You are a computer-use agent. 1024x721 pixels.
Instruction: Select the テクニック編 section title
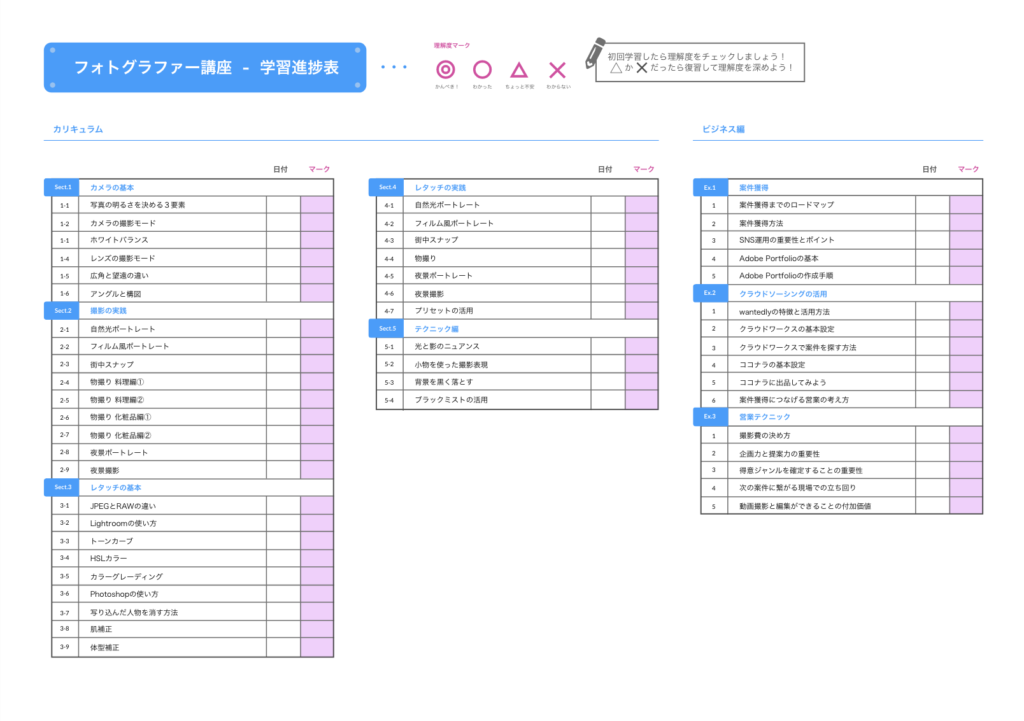[436, 328]
